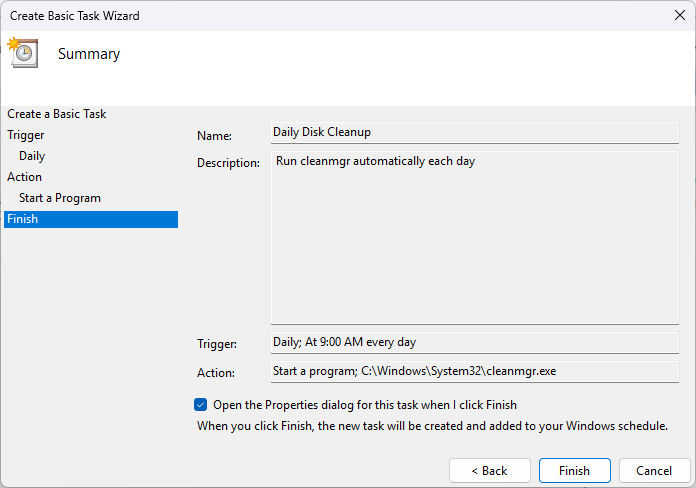
Task: Click the Summary heading text
Action: coord(89,54)
